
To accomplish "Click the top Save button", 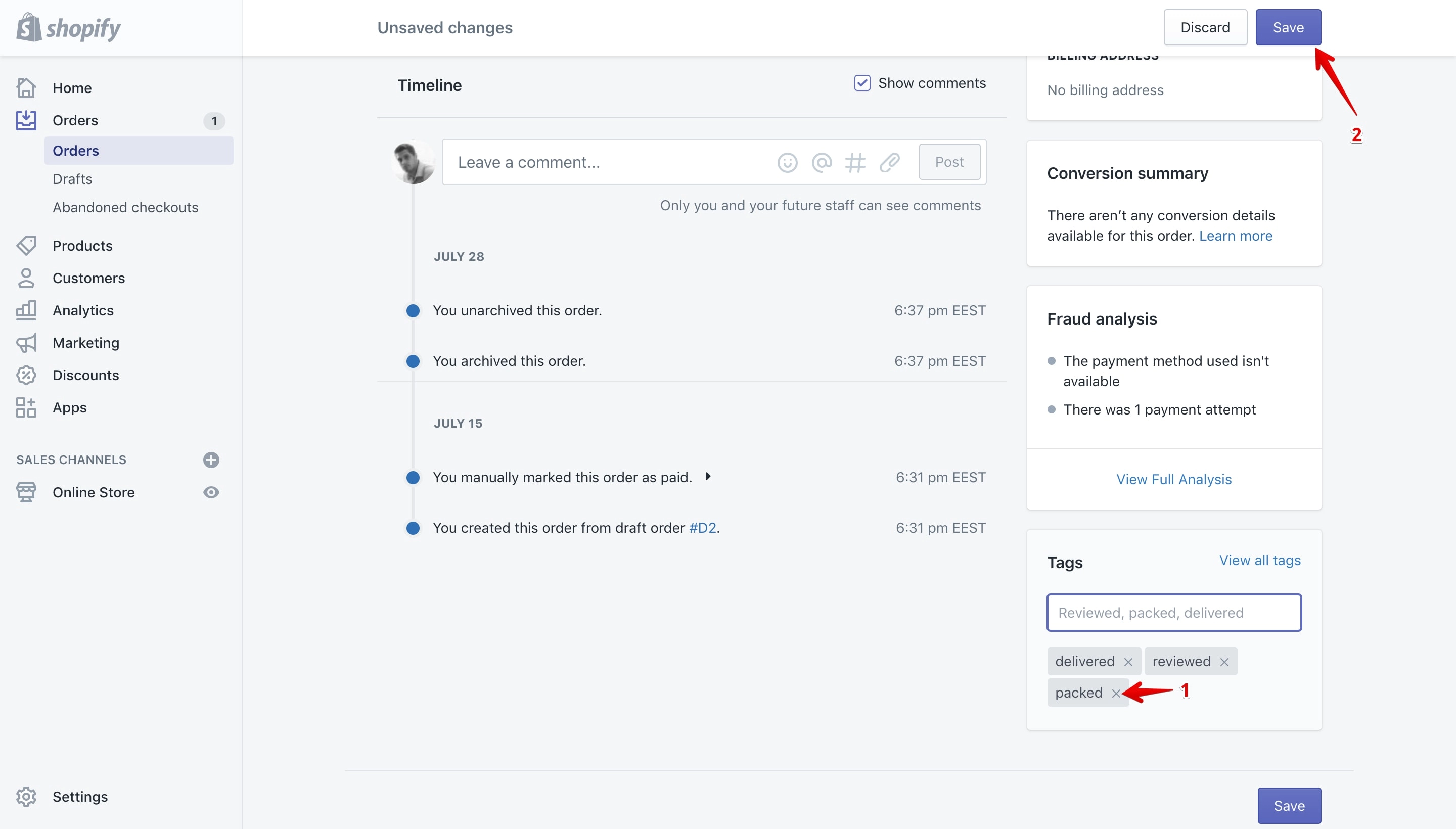I will point(1288,27).
